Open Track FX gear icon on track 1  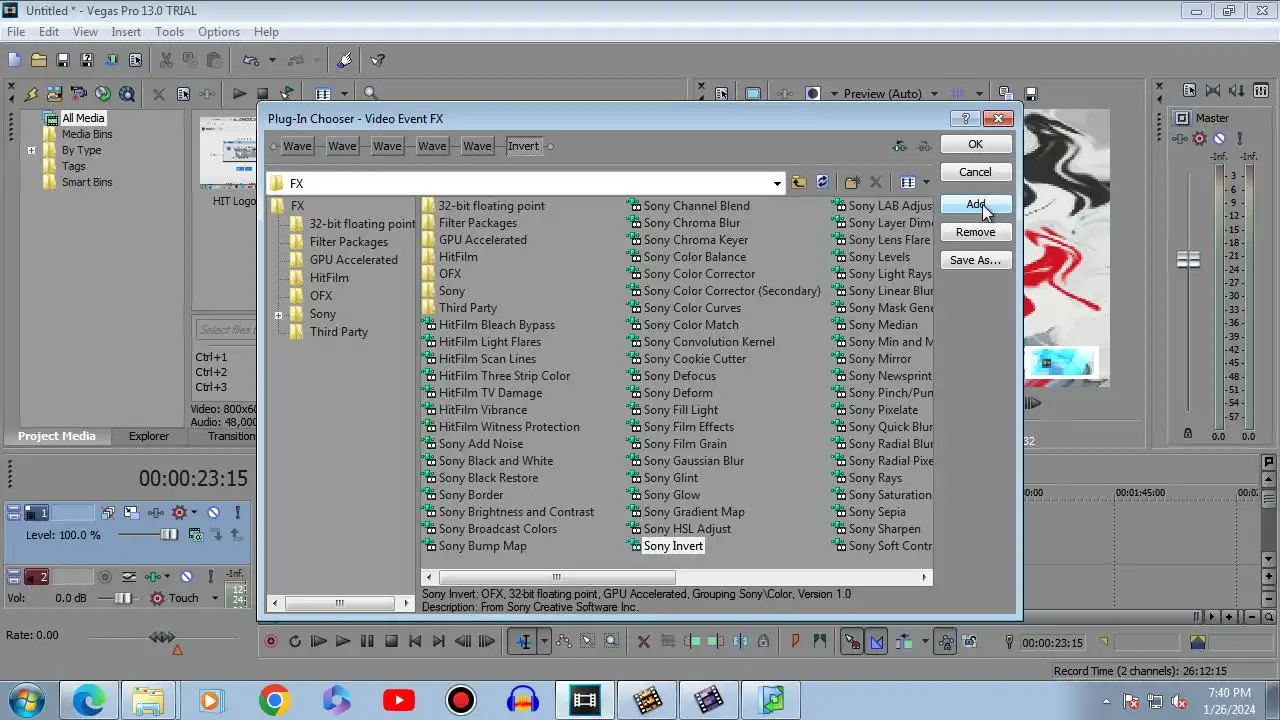180,513
